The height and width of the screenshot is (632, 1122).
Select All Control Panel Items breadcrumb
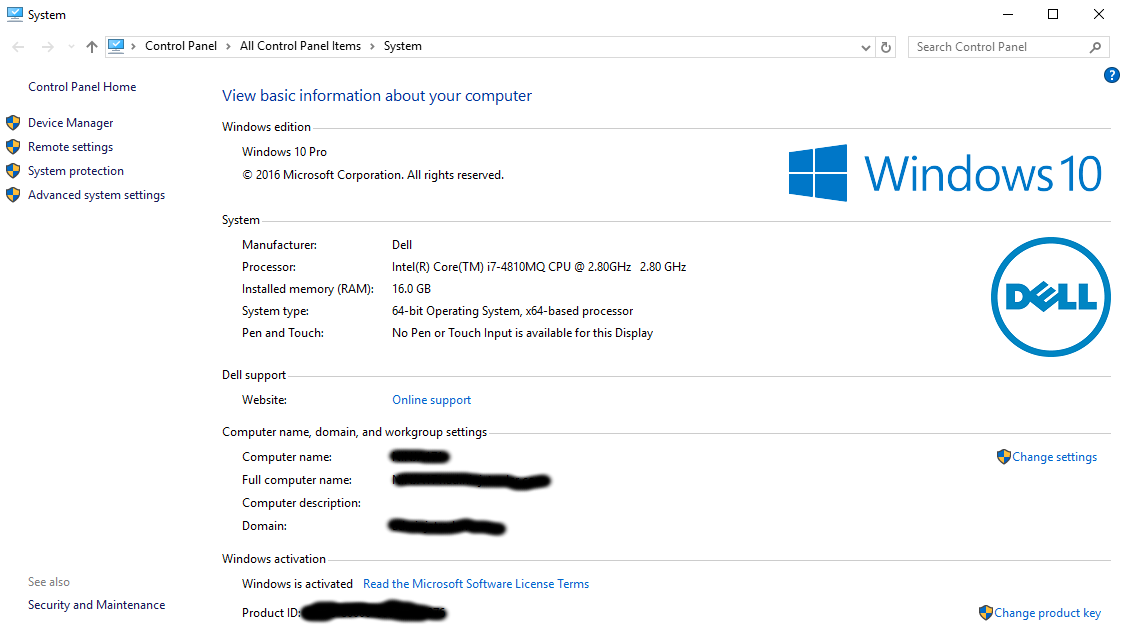[x=301, y=46]
